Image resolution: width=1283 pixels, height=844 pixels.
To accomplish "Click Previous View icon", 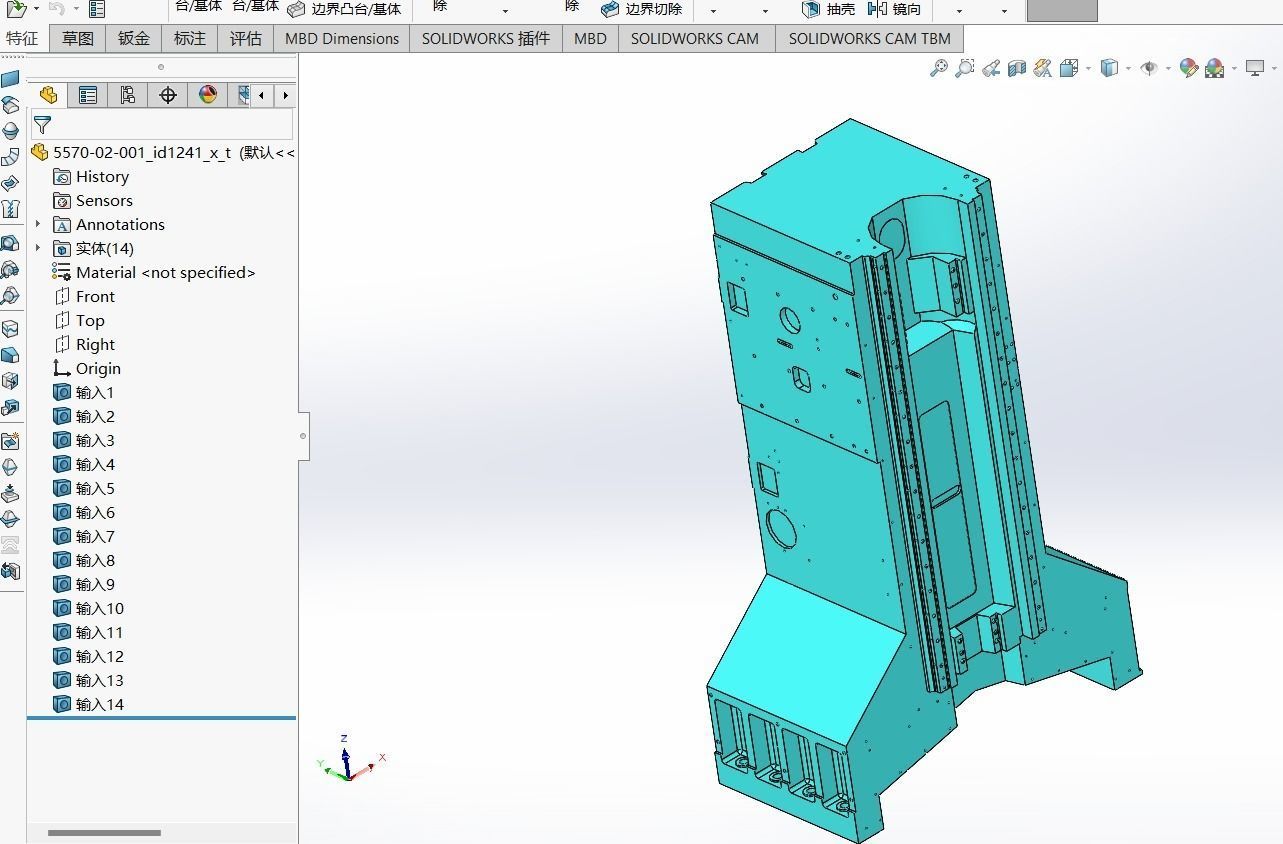I will (990, 68).
